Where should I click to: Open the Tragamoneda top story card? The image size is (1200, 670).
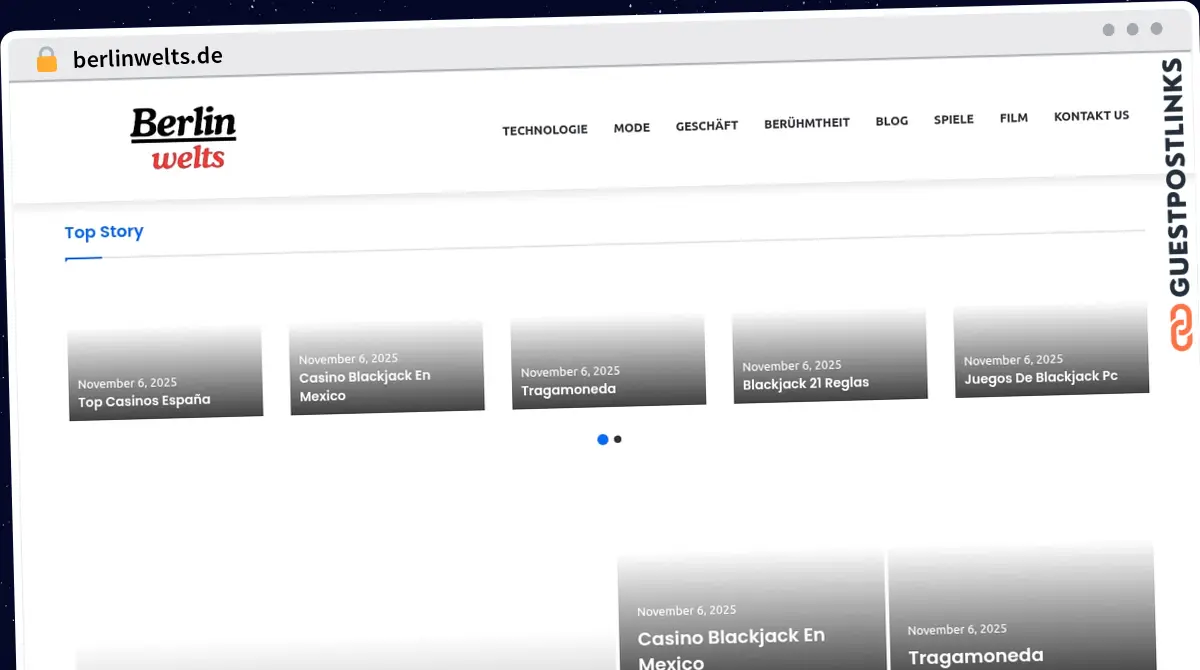(x=568, y=390)
